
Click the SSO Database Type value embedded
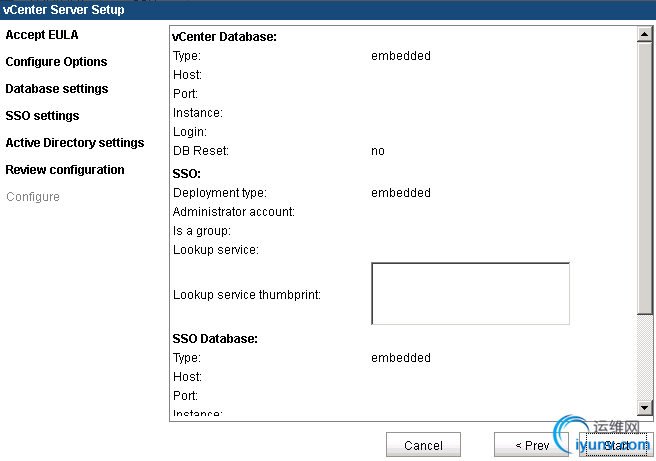(x=401, y=358)
